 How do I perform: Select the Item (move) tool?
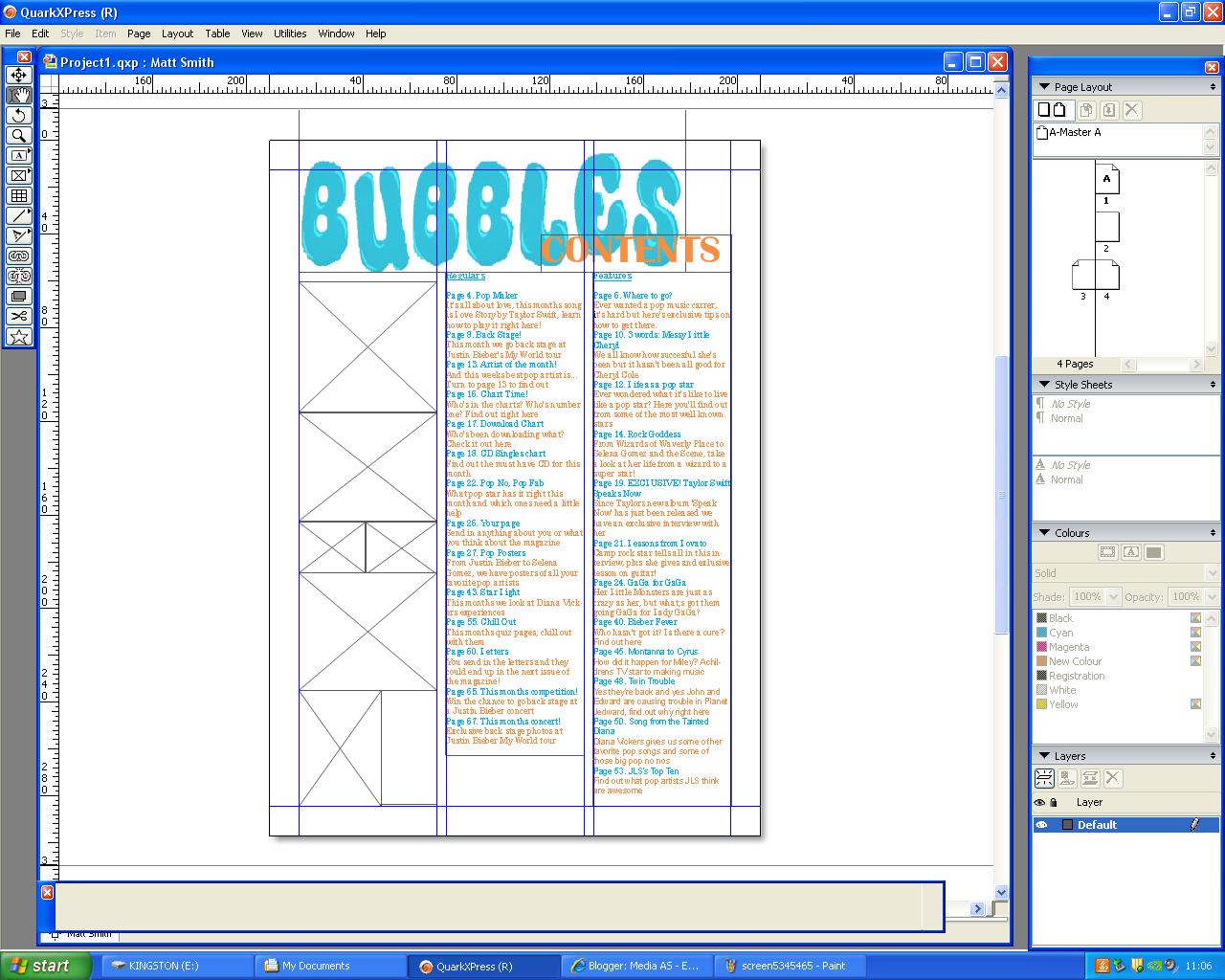point(19,75)
